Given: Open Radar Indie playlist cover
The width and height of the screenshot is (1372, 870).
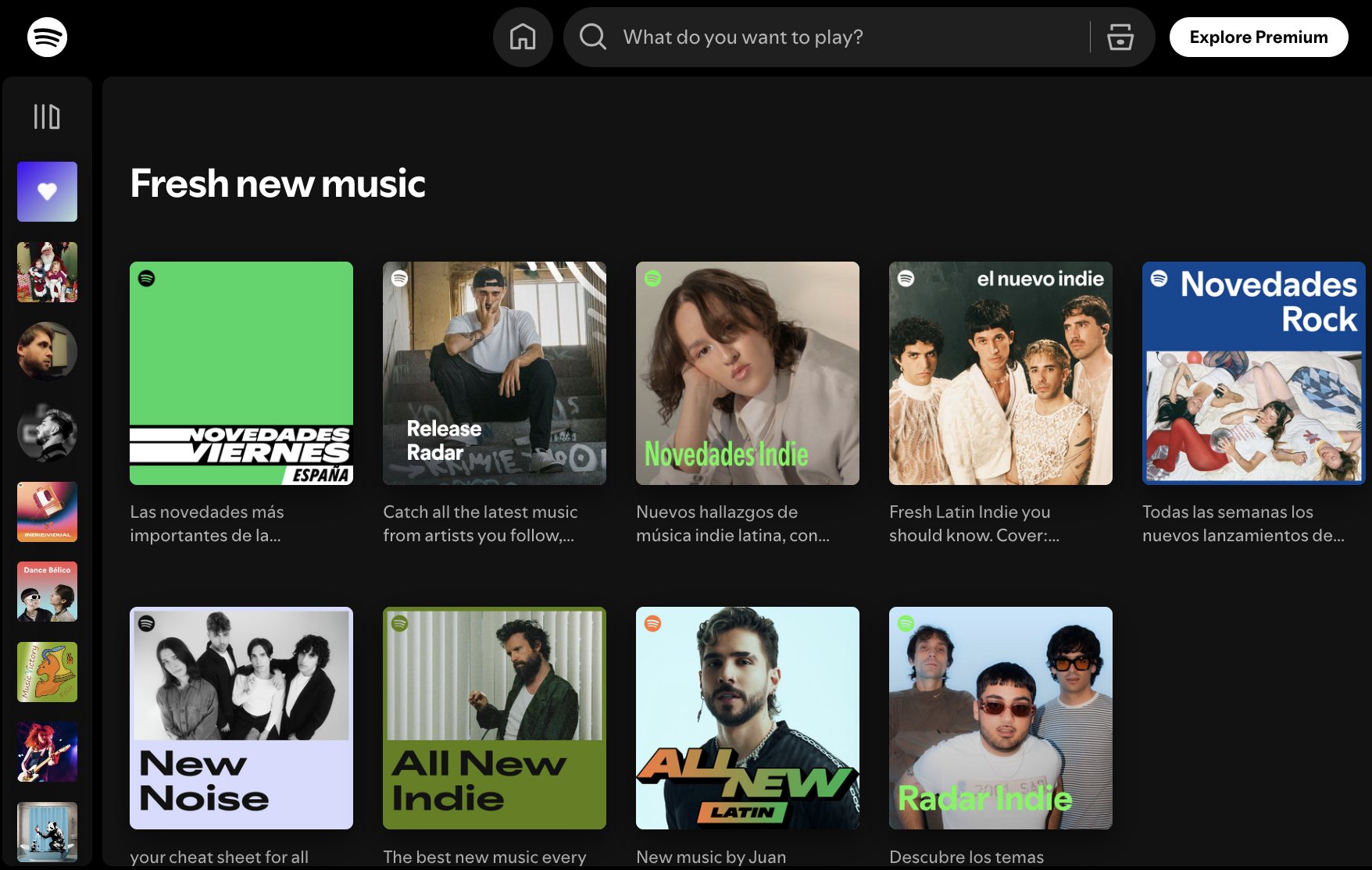Looking at the screenshot, I should [x=1001, y=718].
